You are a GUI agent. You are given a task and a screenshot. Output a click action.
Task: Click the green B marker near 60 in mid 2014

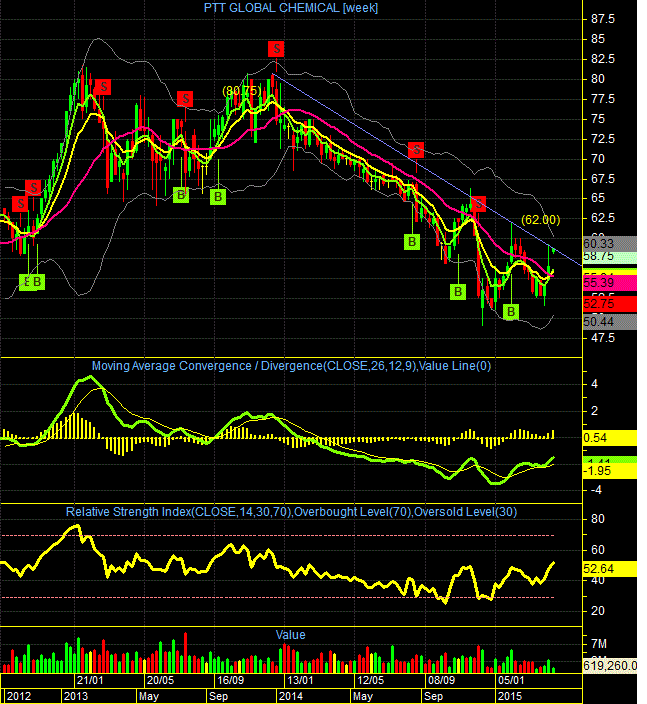click(412, 242)
